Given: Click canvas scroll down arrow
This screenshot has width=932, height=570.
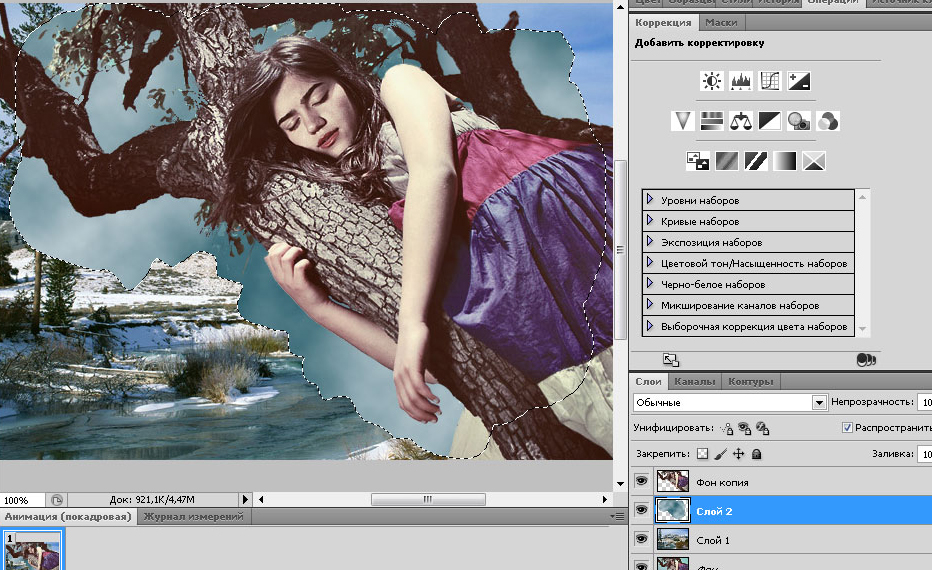Looking at the screenshot, I should coord(620,483).
